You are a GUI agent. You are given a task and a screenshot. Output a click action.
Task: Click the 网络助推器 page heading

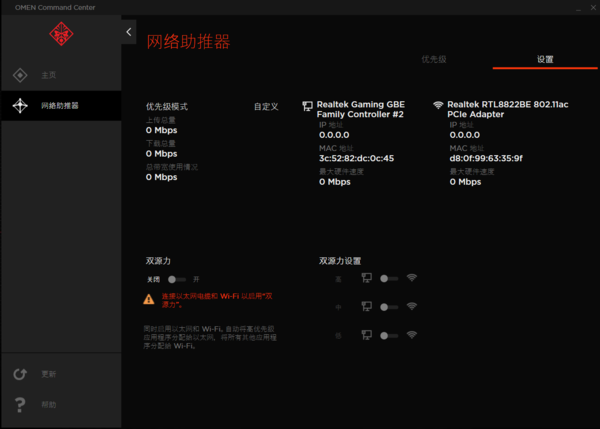click(x=188, y=41)
